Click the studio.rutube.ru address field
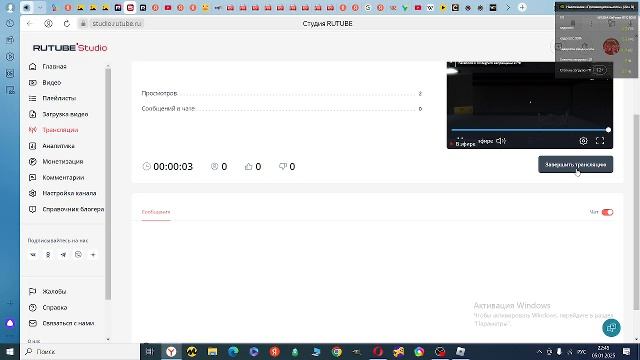Image resolution: width=640 pixels, height=360 pixels. (116, 24)
